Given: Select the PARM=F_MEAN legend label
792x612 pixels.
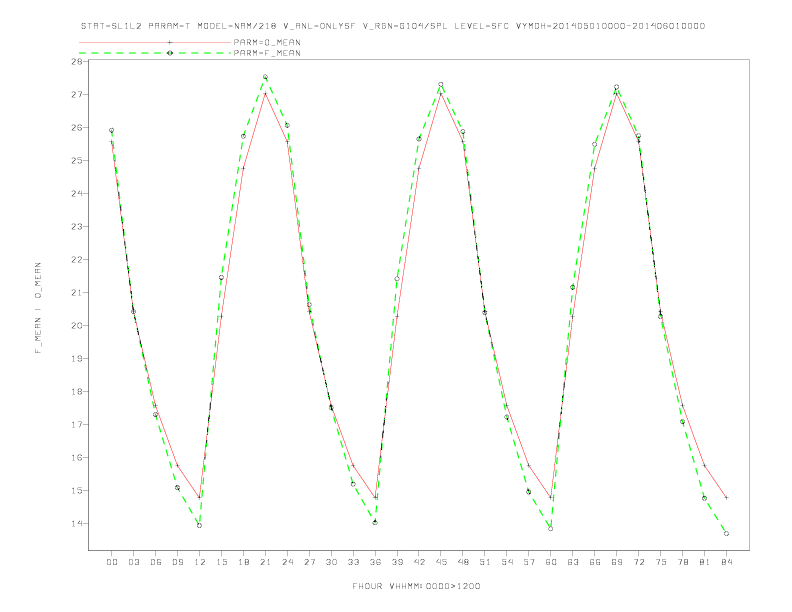Looking at the screenshot, I should click(x=267, y=53).
